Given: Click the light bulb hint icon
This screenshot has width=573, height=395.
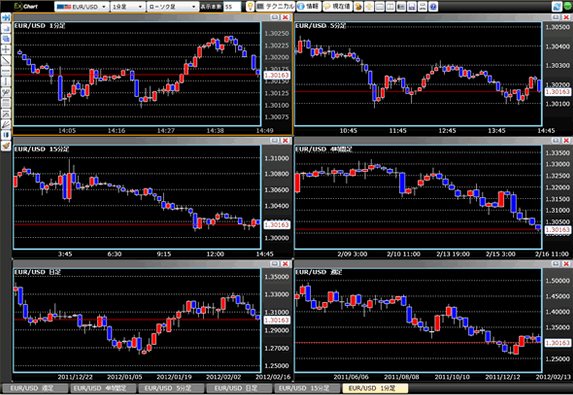Looking at the screenshot, I should click(x=250, y=7).
